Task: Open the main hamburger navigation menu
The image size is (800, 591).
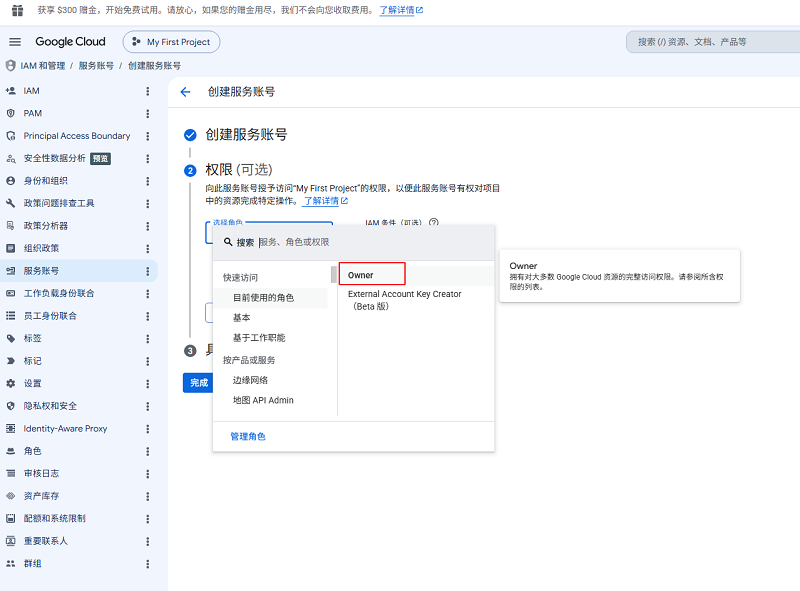Action: pyautogui.click(x=15, y=42)
